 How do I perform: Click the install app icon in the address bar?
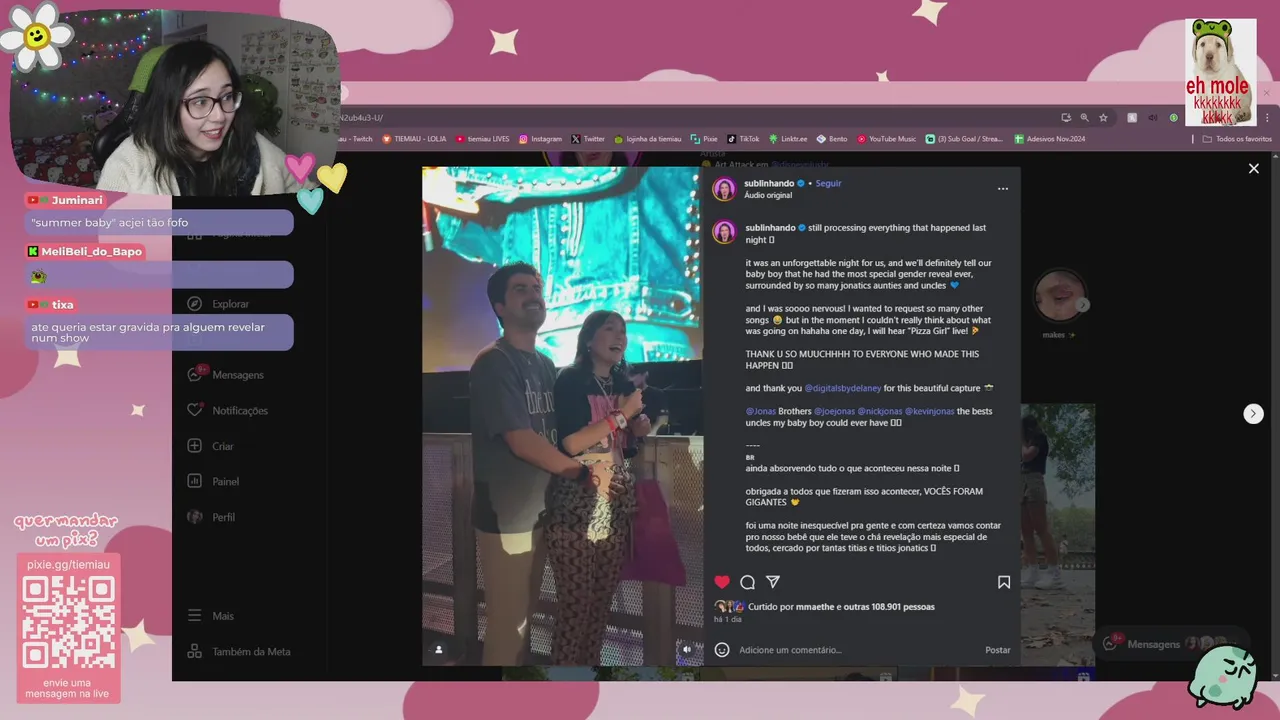pos(1066,118)
